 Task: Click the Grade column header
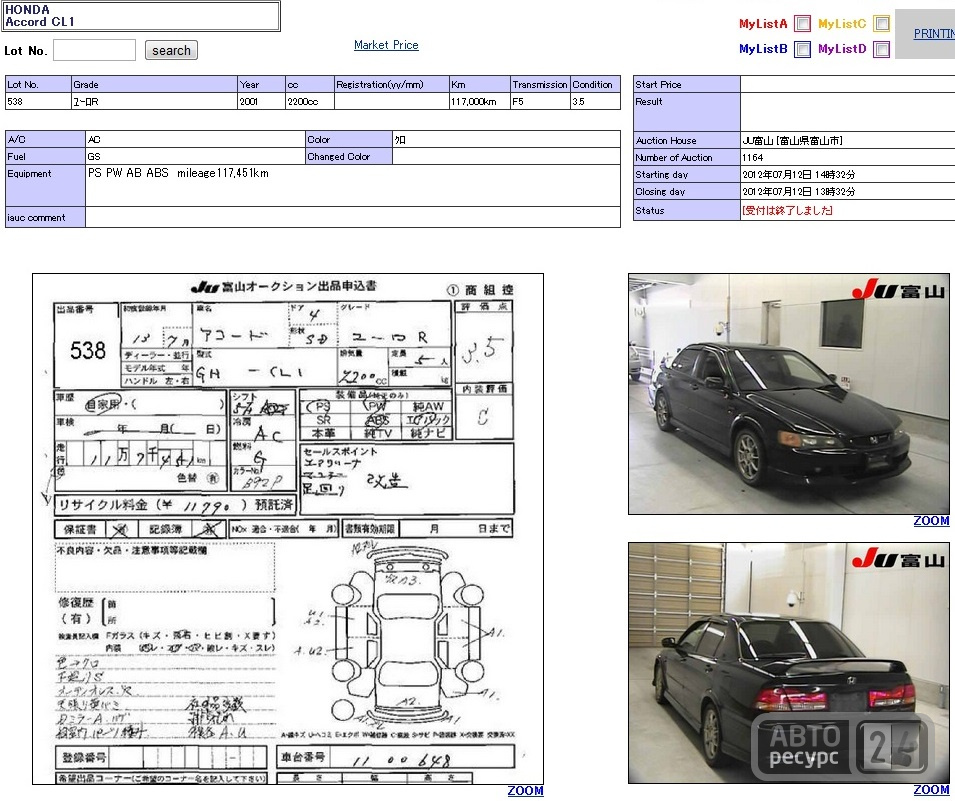coord(154,84)
